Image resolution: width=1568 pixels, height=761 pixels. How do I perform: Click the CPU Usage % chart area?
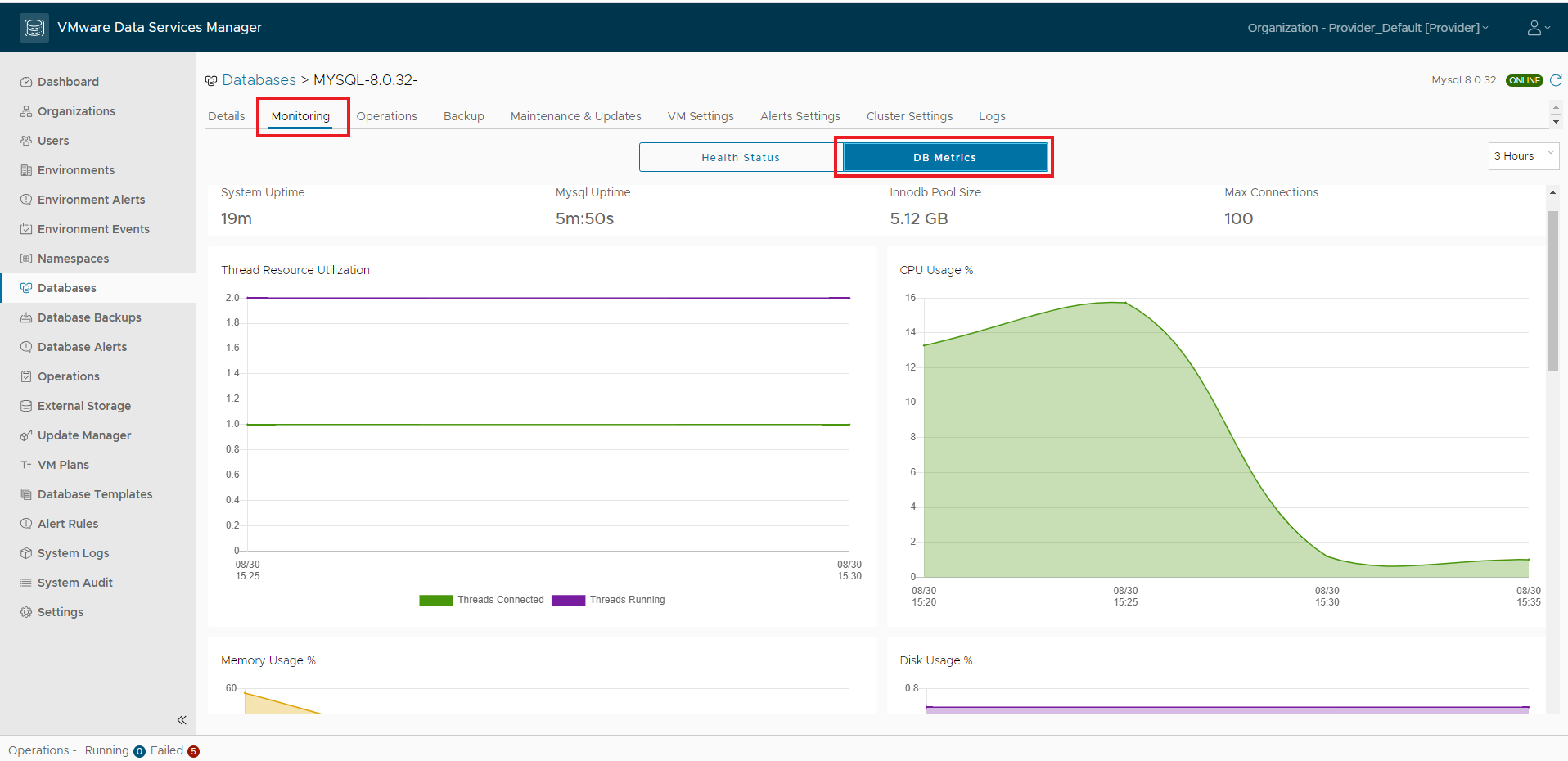pyautogui.click(x=1226, y=438)
